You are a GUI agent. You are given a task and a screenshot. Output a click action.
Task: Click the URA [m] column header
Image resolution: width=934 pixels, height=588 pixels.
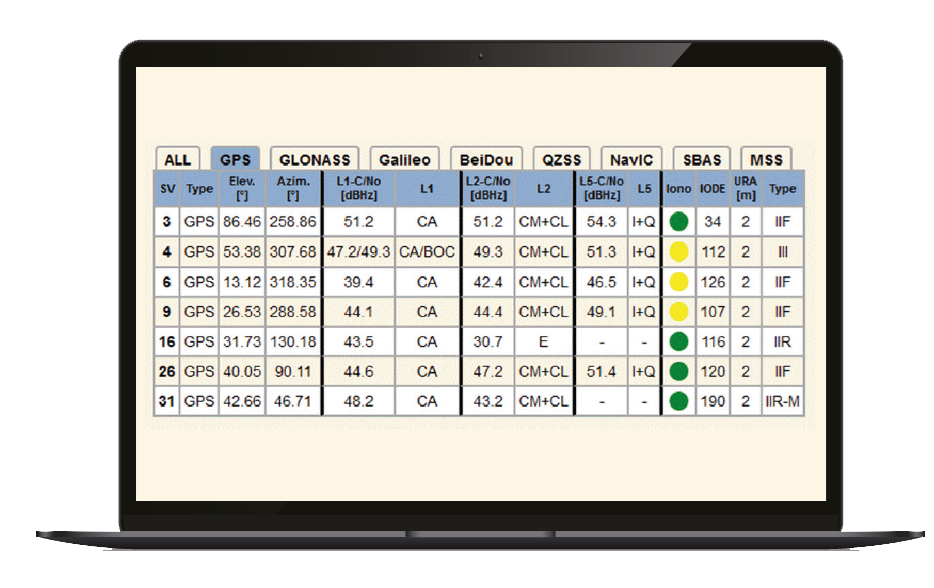745,189
